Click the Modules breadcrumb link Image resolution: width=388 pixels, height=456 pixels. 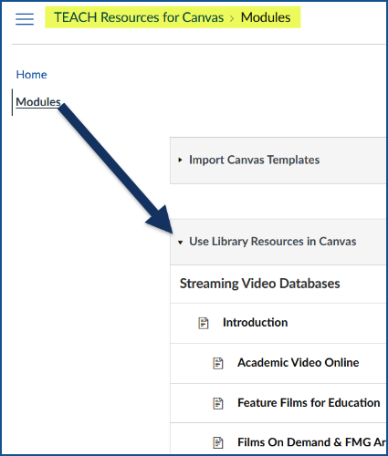[266, 17]
